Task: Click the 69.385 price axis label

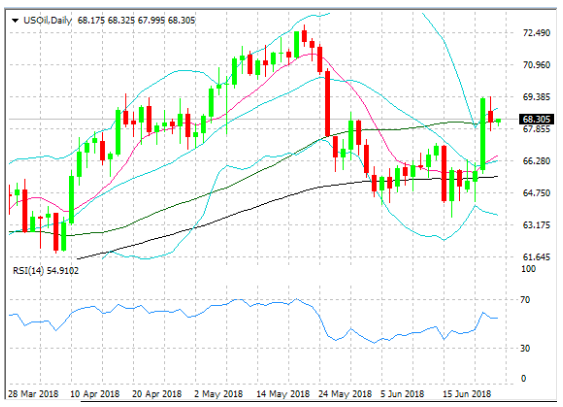Action: (x=536, y=97)
